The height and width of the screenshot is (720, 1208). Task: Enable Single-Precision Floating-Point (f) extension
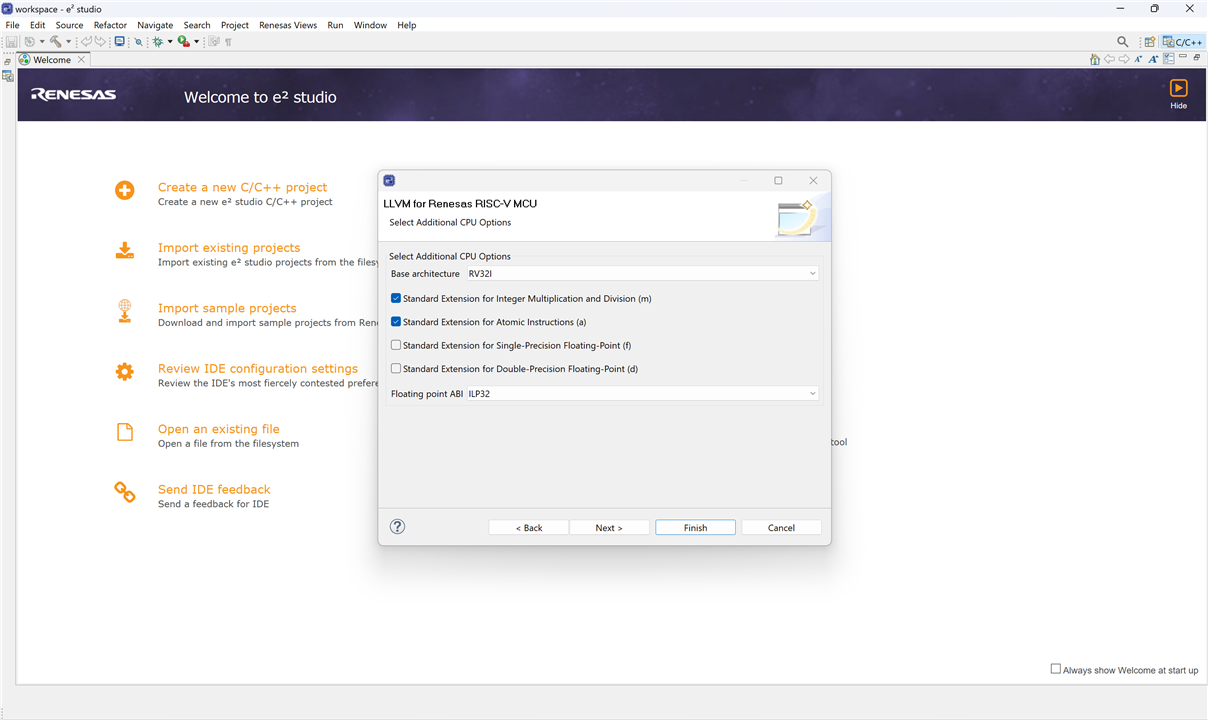396,345
